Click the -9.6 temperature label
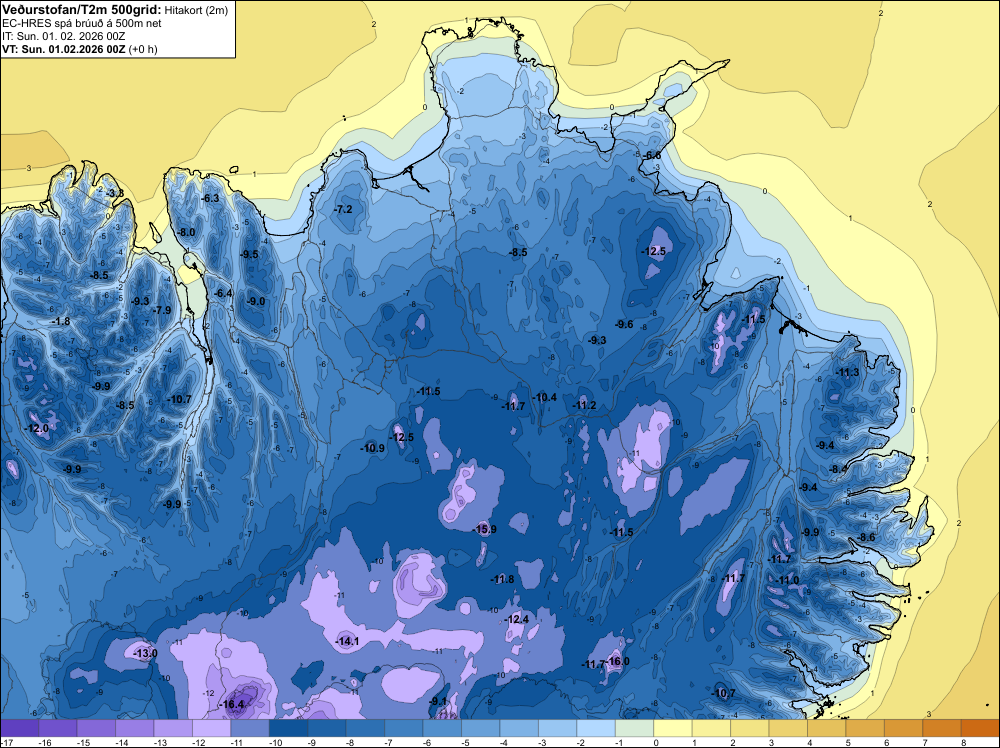The height and width of the screenshot is (748, 1000). (624, 324)
